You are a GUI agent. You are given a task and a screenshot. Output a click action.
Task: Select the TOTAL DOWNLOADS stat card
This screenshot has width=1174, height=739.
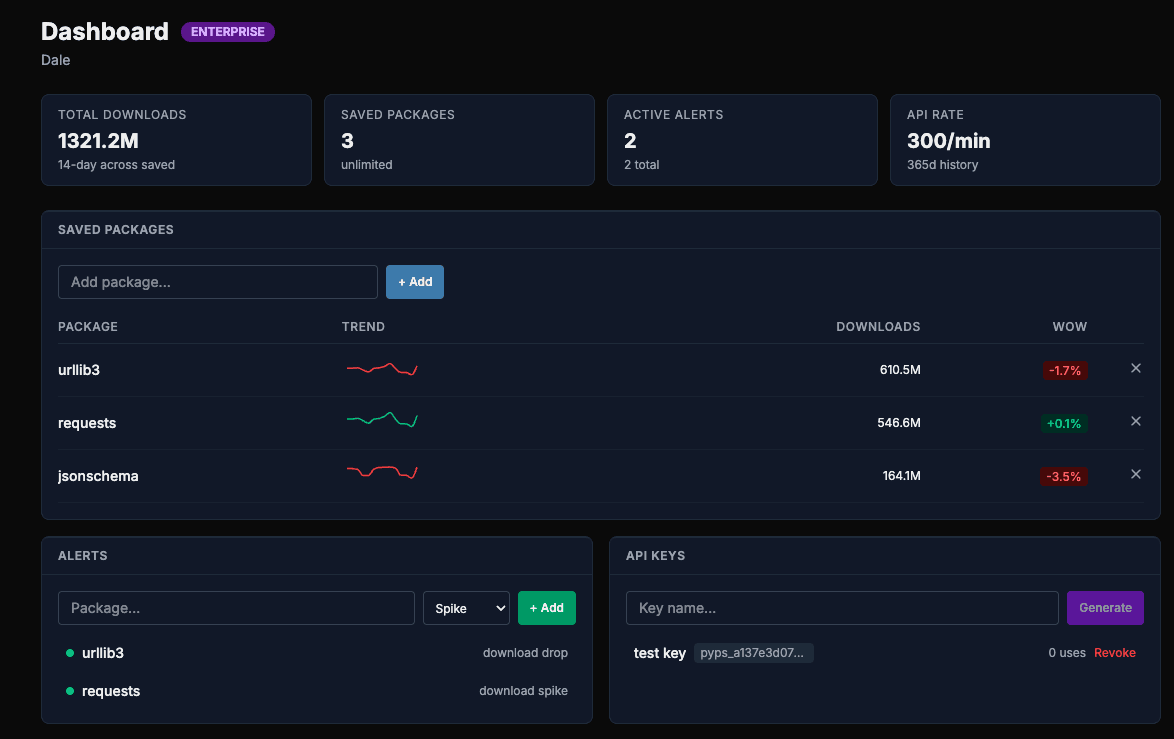click(x=176, y=140)
